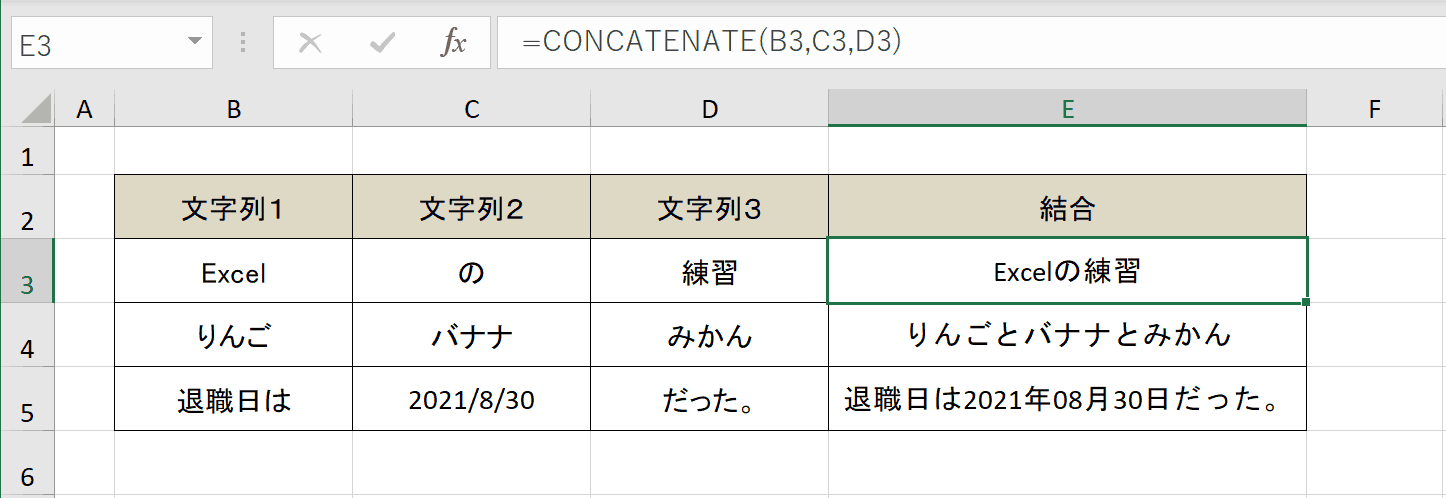Image resolution: width=1446 pixels, height=498 pixels.
Task: Click the Cancel X formula icon
Action: tap(311, 43)
